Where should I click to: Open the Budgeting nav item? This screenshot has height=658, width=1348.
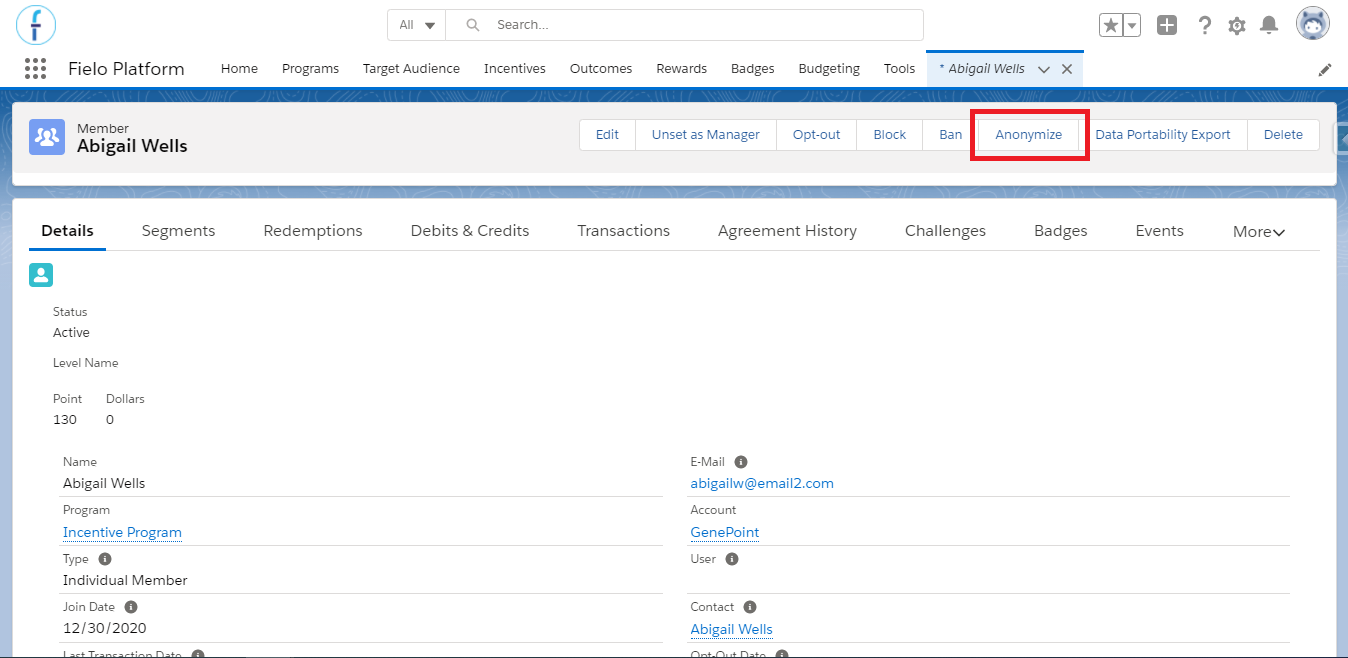click(x=829, y=69)
